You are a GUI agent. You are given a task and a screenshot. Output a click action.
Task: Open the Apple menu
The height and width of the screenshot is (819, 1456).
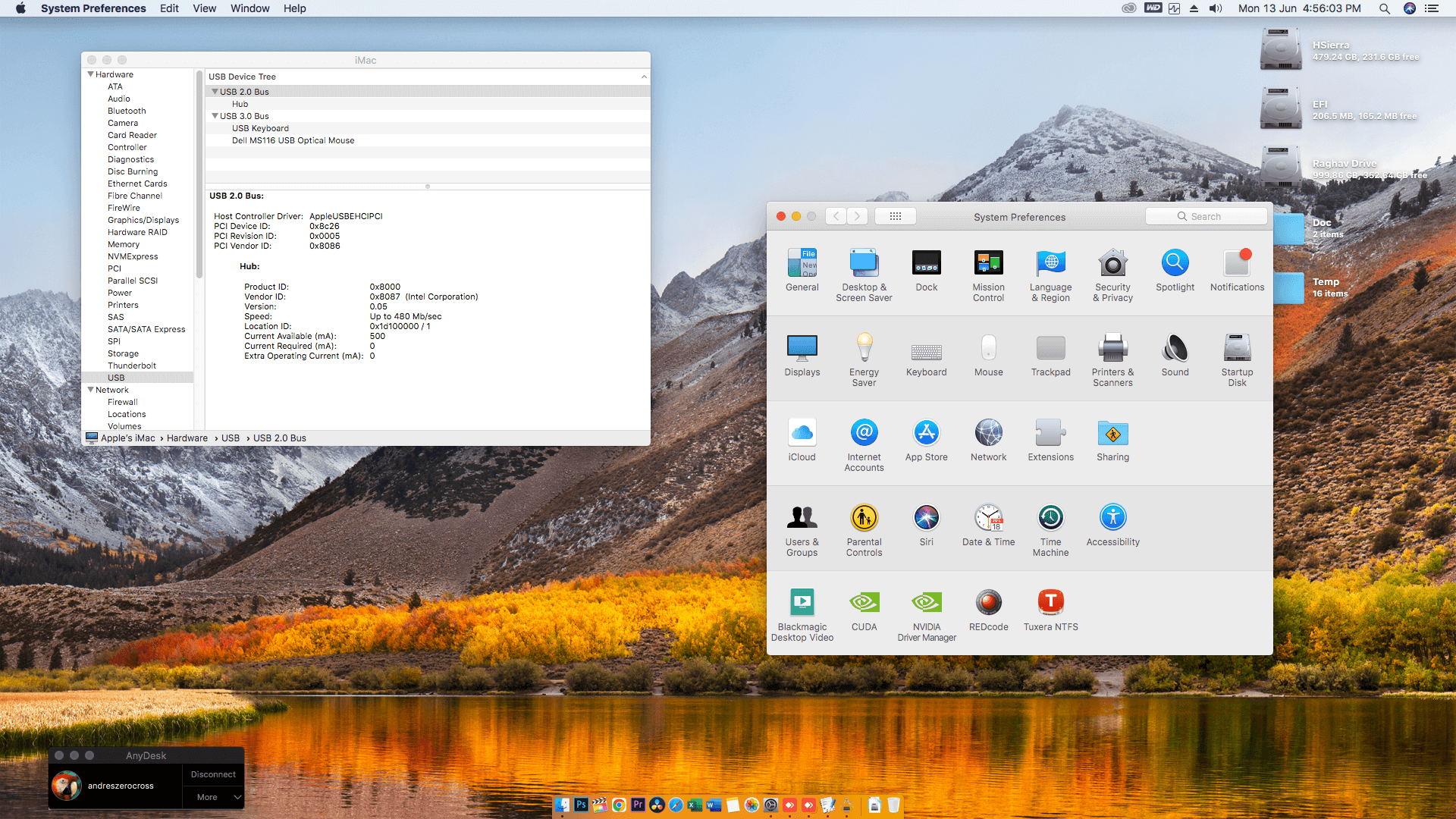pos(20,8)
